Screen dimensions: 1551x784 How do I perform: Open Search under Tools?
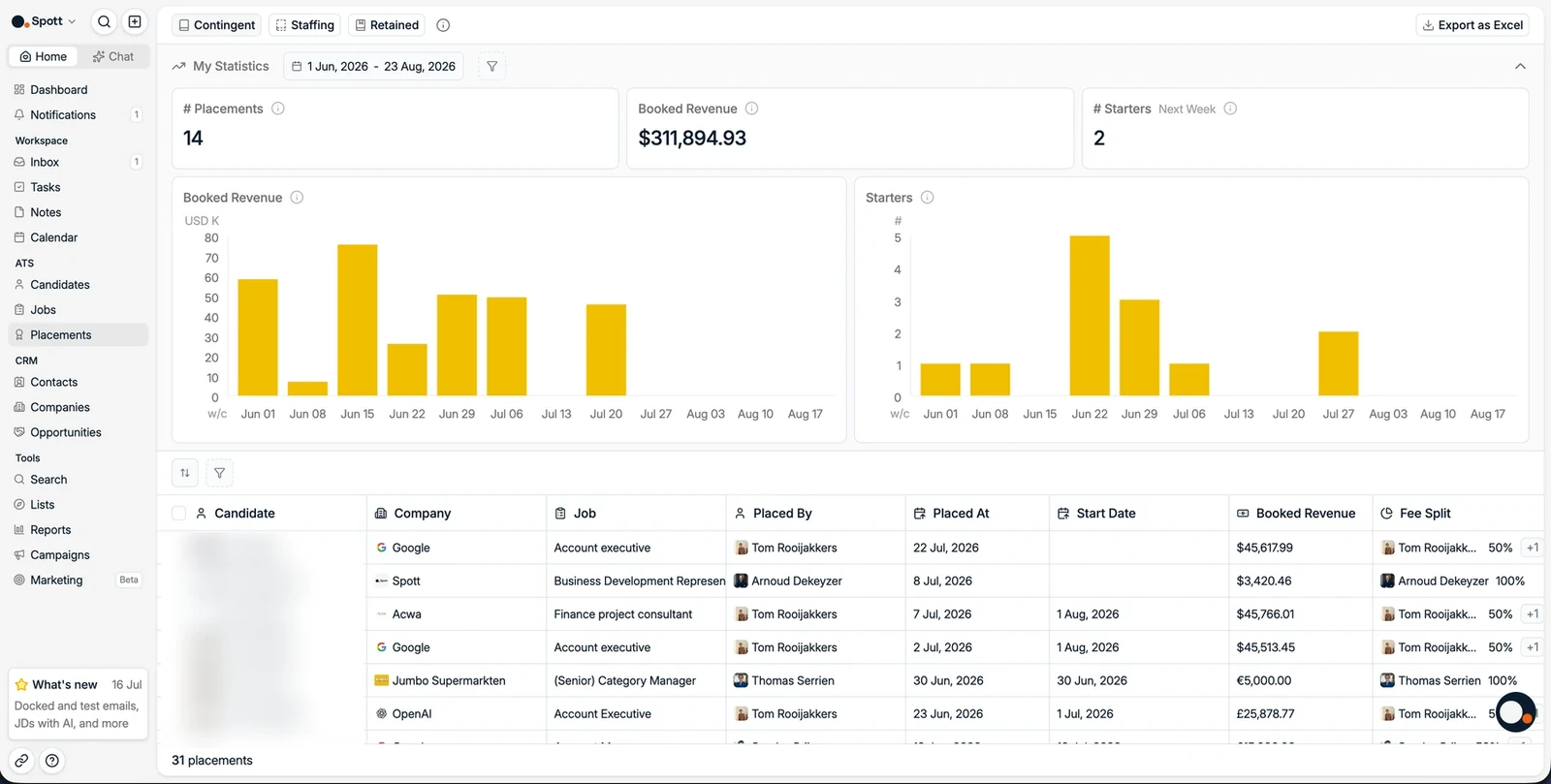pyautogui.click(x=78, y=480)
